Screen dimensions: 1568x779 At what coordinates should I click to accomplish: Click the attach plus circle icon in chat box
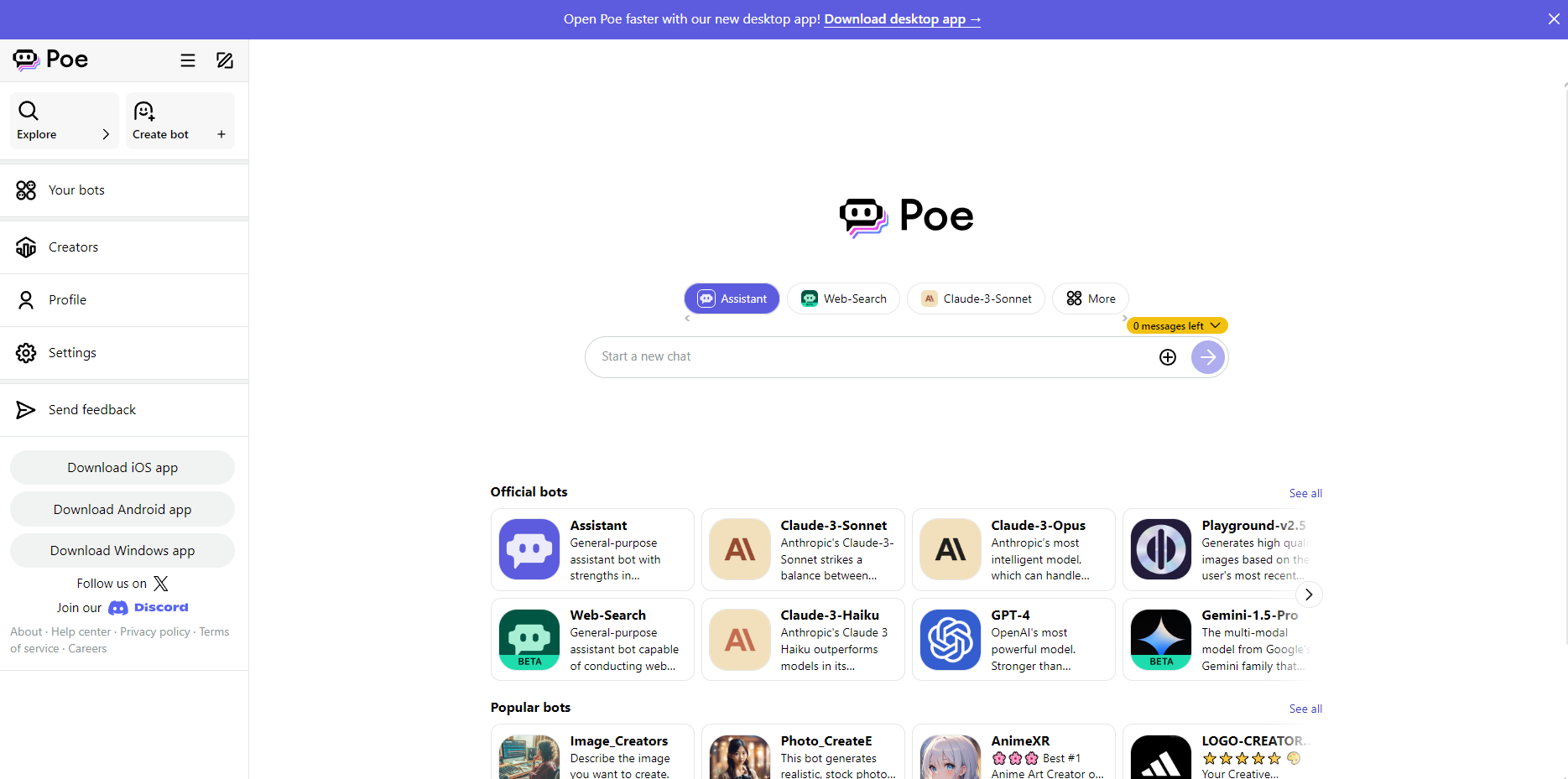[x=1168, y=357]
